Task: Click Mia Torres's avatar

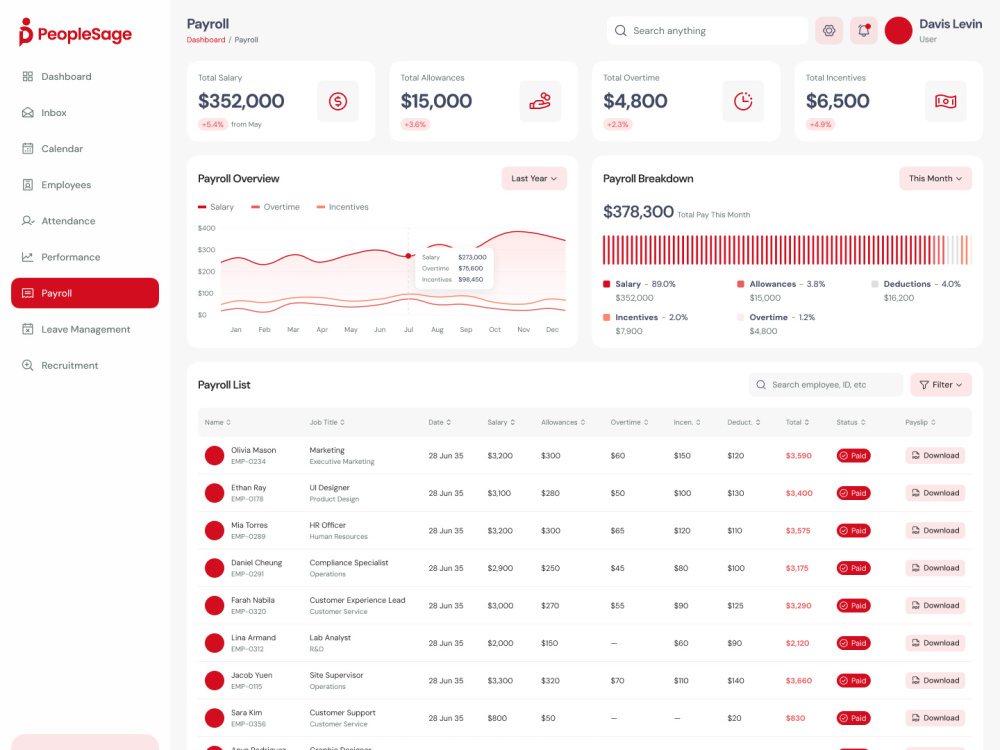Action: click(x=214, y=531)
